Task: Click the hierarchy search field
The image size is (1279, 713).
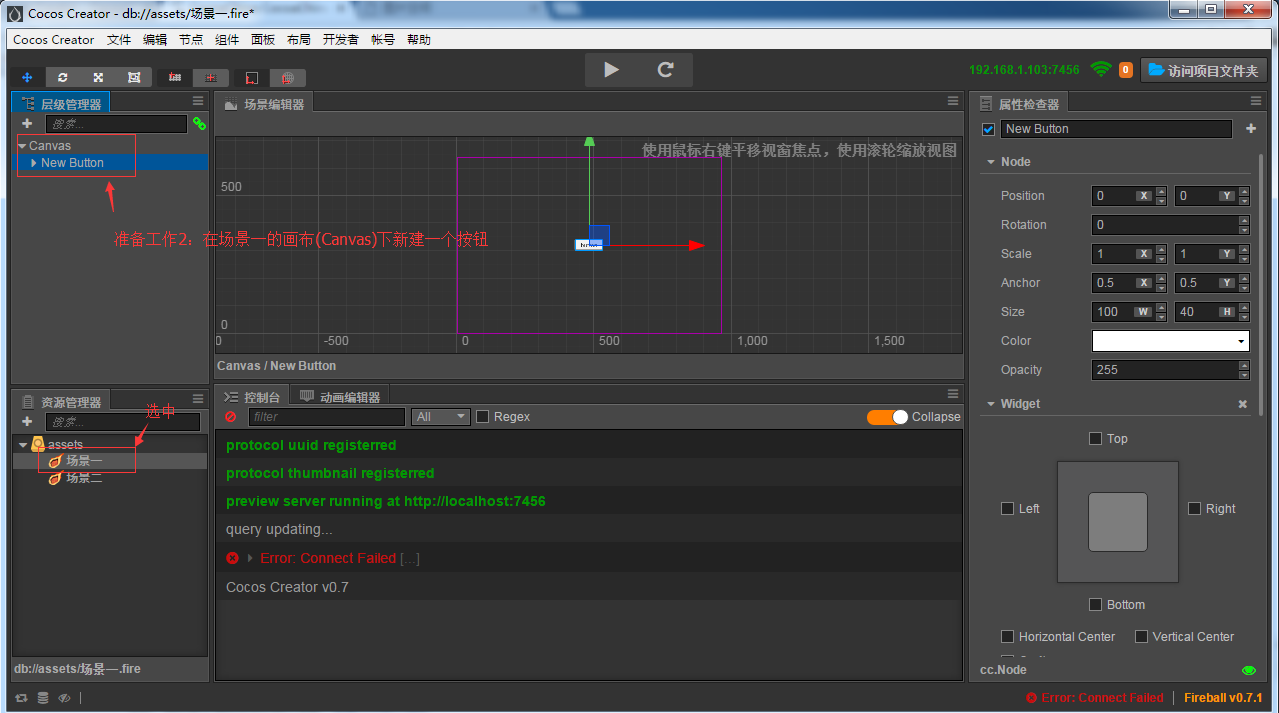Action: (116, 124)
